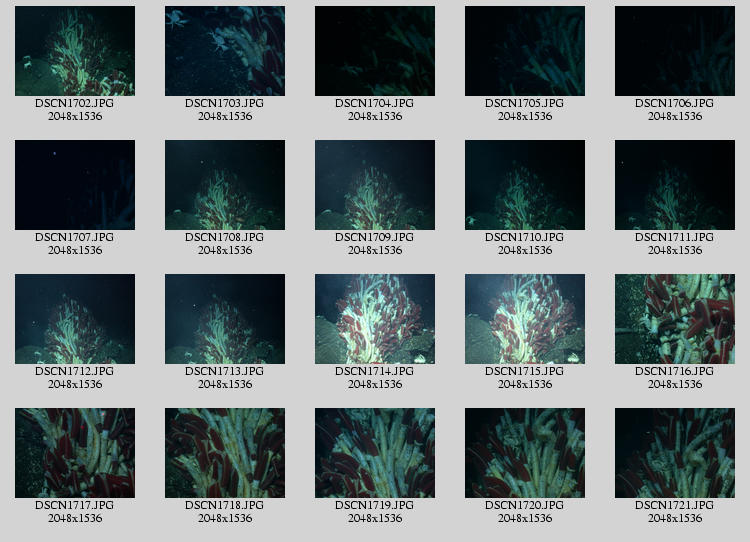This screenshot has width=750, height=542.
Task: Click the 2048x1536 size under DSCN1714.JPG
Action: (x=375, y=384)
